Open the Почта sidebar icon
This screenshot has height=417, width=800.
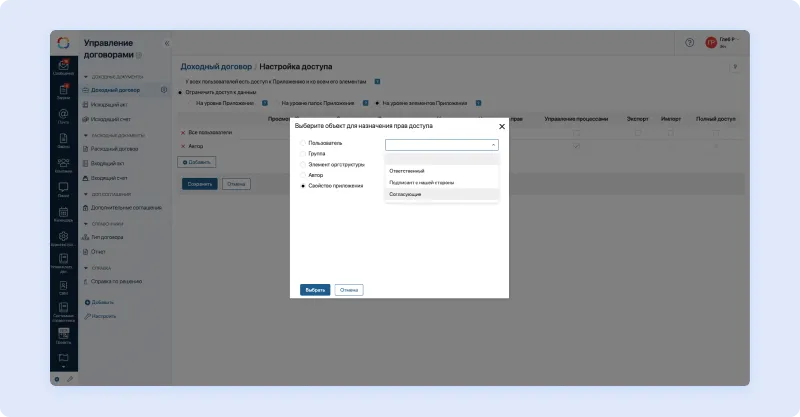(63, 115)
